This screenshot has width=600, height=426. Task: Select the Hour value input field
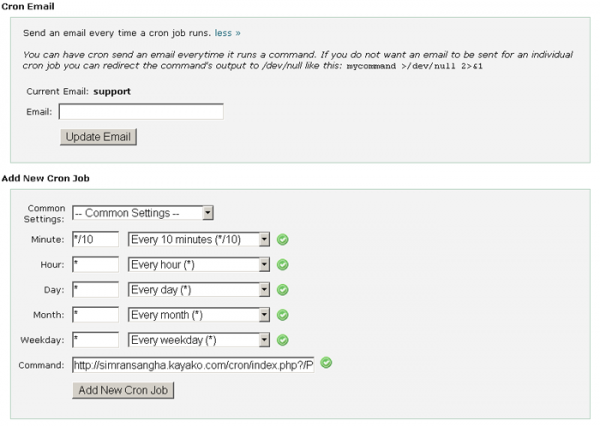[x=95, y=265]
